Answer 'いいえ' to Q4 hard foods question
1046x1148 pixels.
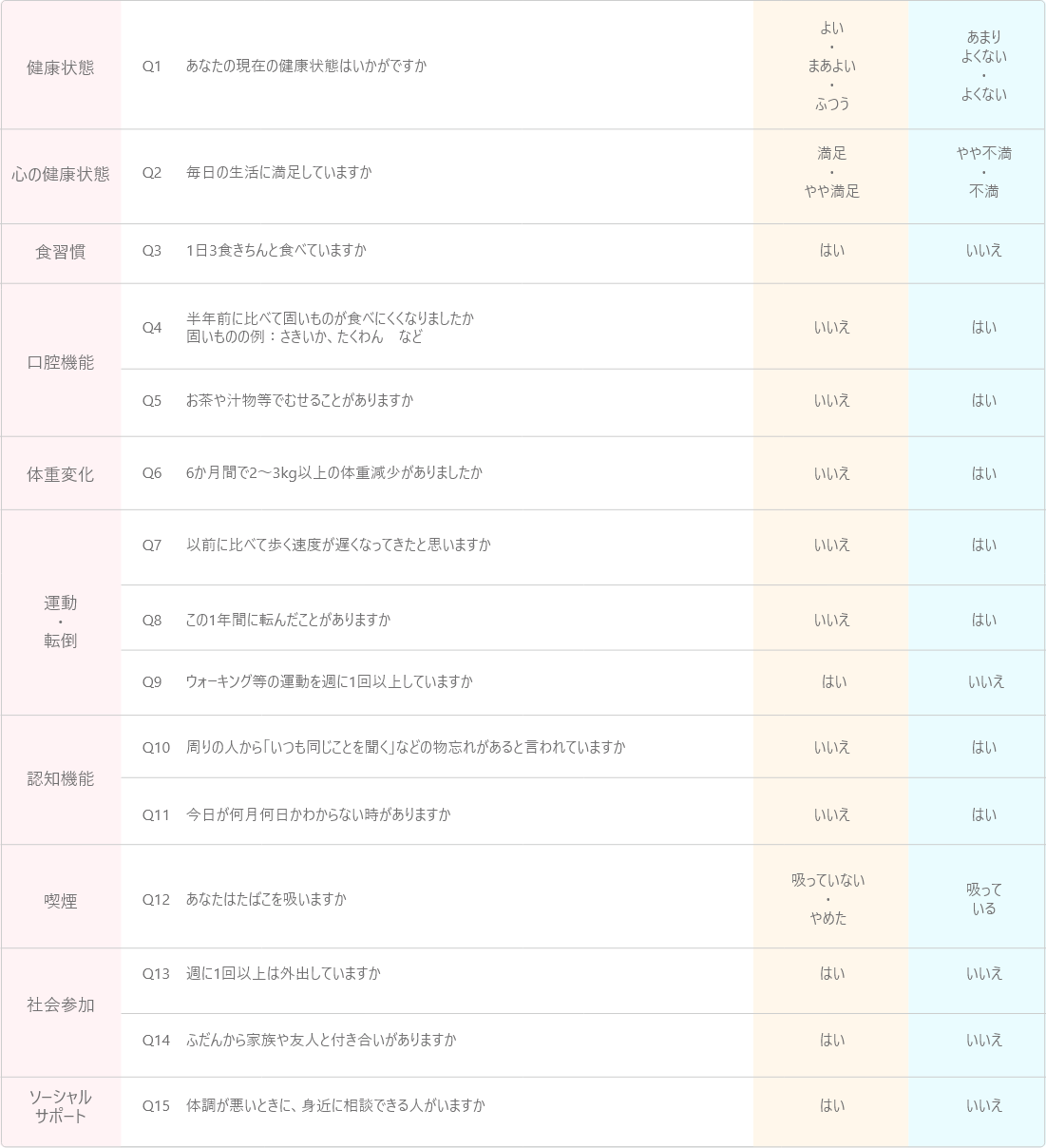[x=831, y=327]
